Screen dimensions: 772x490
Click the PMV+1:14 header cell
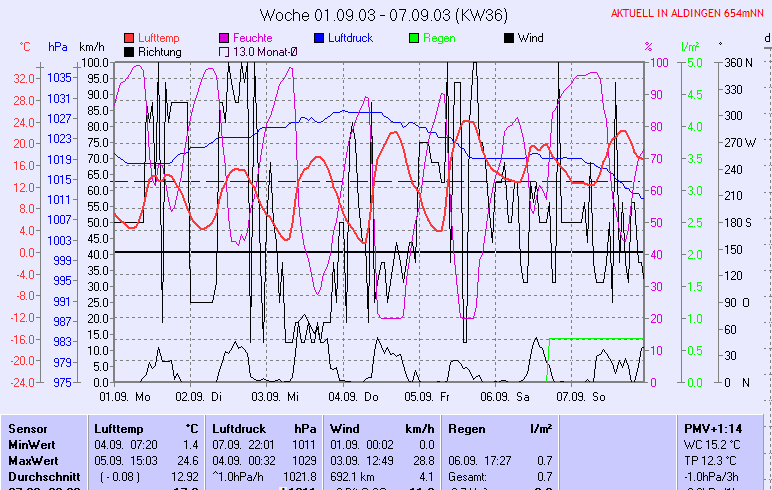(711, 428)
